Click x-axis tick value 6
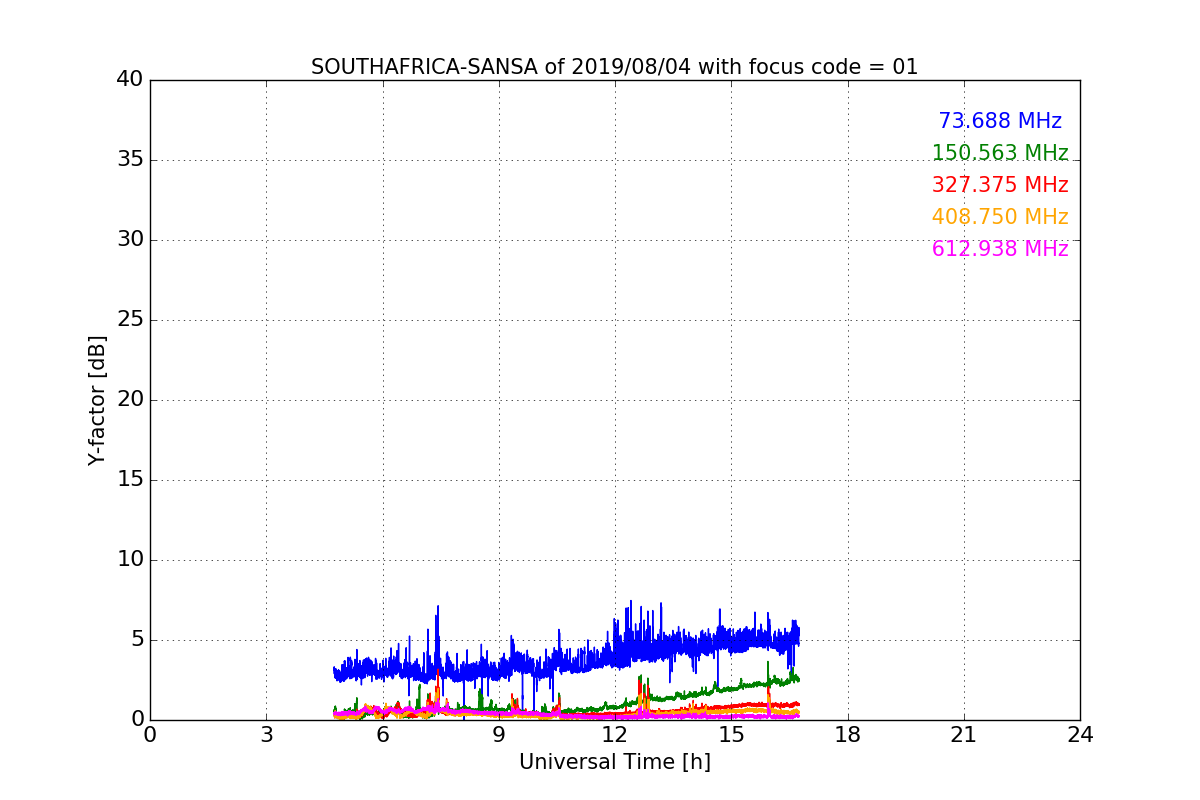The height and width of the screenshot is (800, 1200). click(x=382, y=735)
